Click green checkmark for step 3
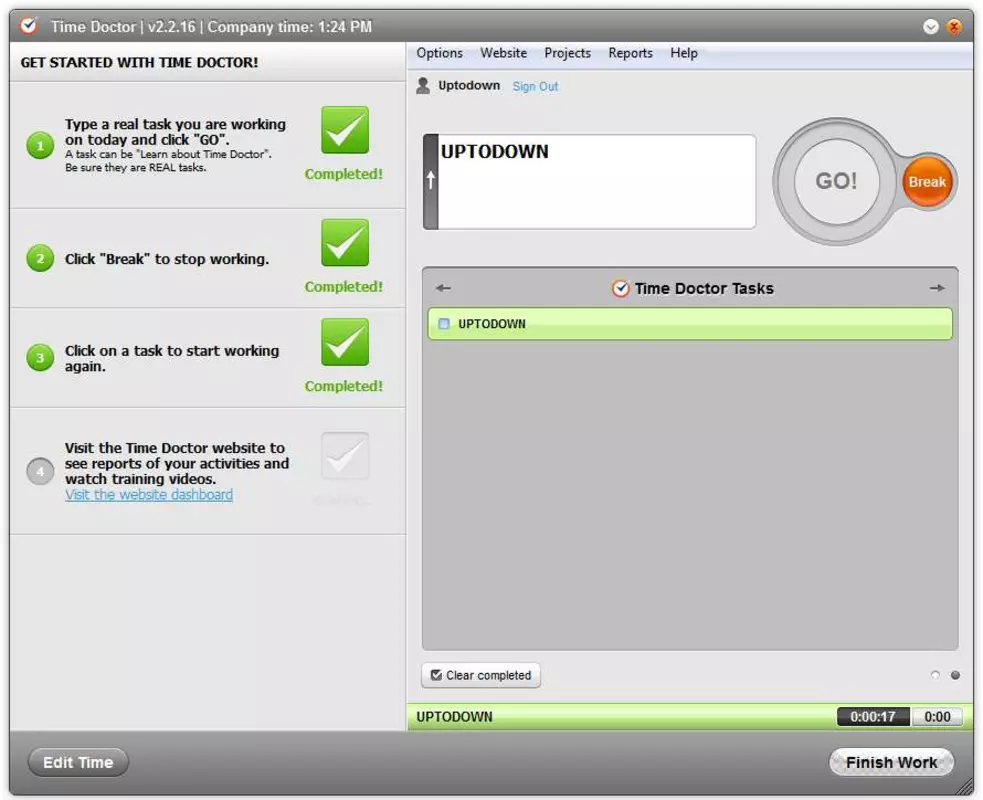The height and width of the screenshot is (800, 983). [x=345, y=342]
